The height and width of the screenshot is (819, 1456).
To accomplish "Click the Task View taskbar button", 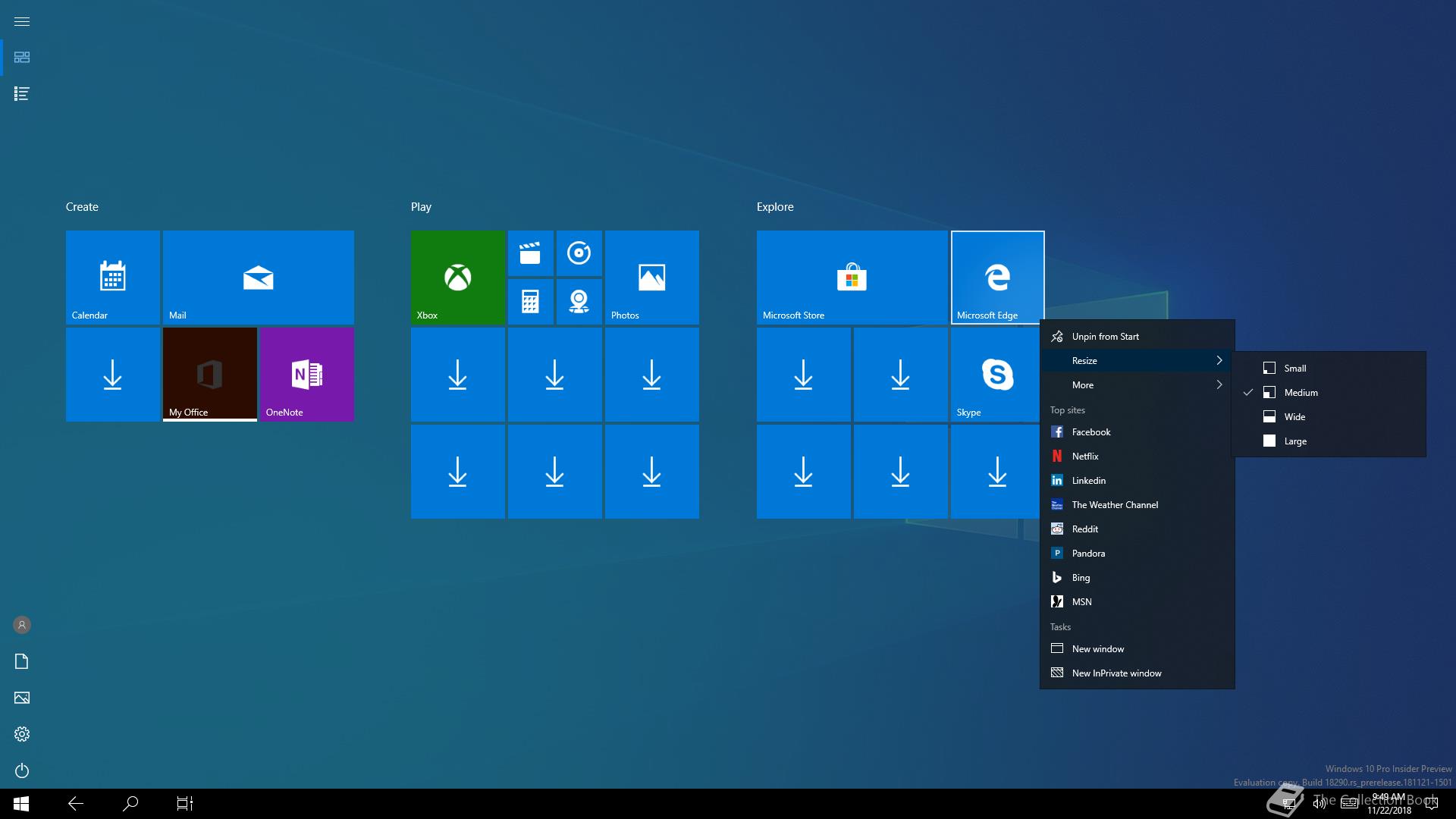I will click(x=185, y=804).
